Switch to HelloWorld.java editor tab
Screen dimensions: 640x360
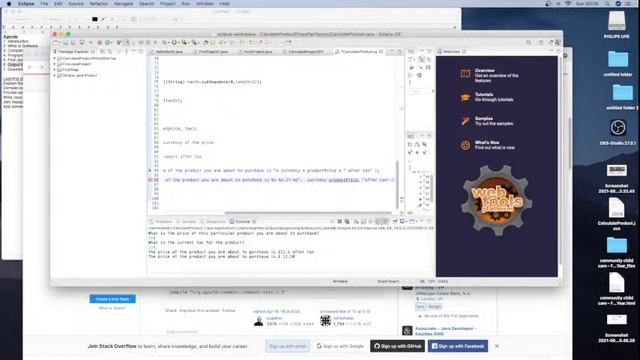(169, 52)
